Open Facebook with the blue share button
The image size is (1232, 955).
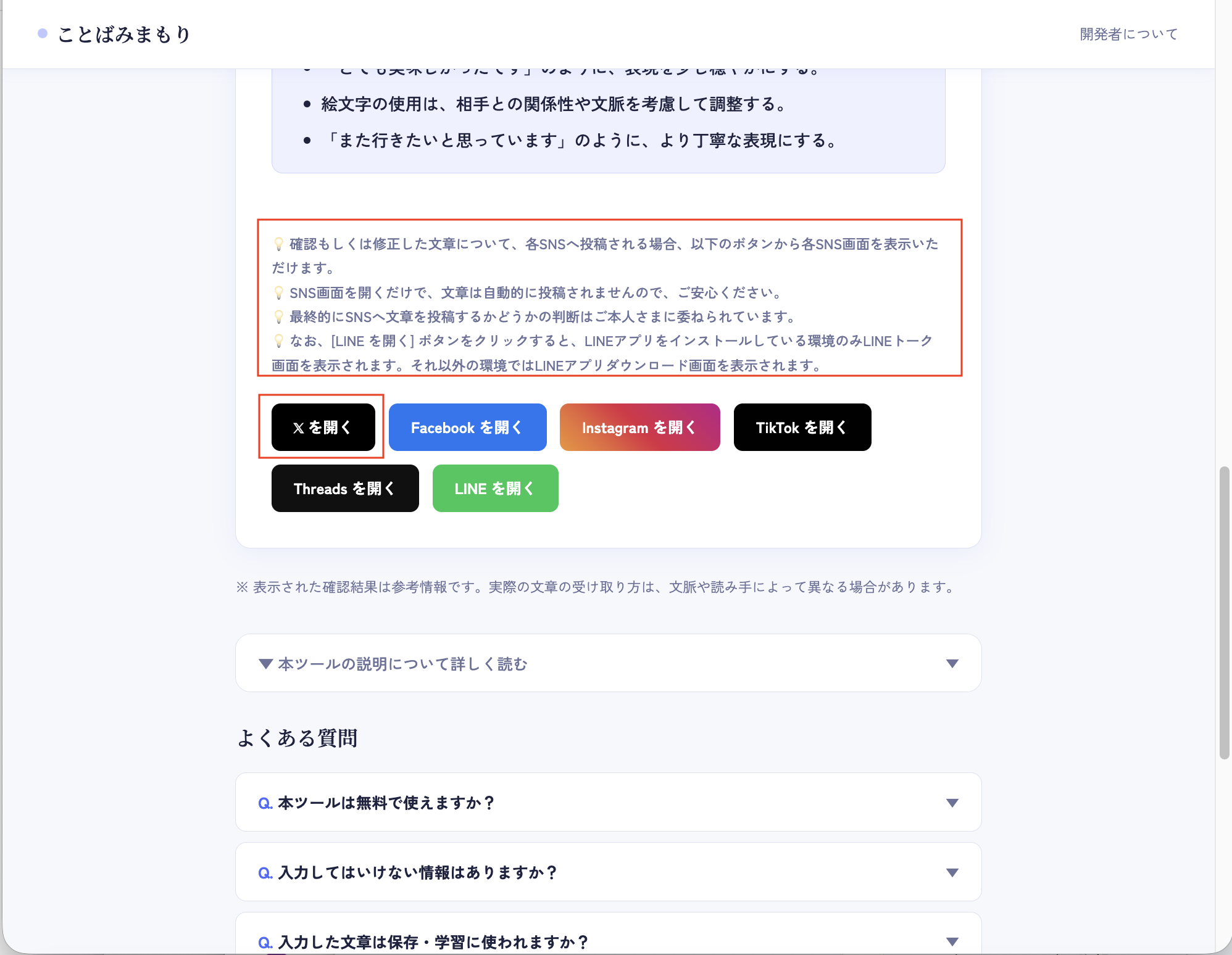(467, 426)
